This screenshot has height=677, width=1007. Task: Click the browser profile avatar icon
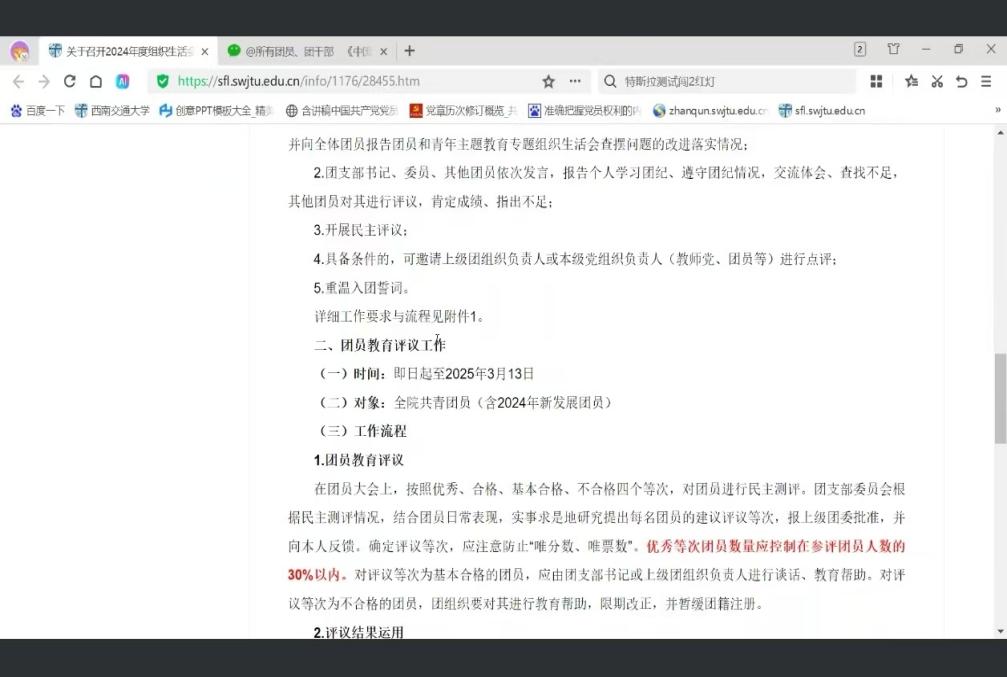tap(20, 51)
